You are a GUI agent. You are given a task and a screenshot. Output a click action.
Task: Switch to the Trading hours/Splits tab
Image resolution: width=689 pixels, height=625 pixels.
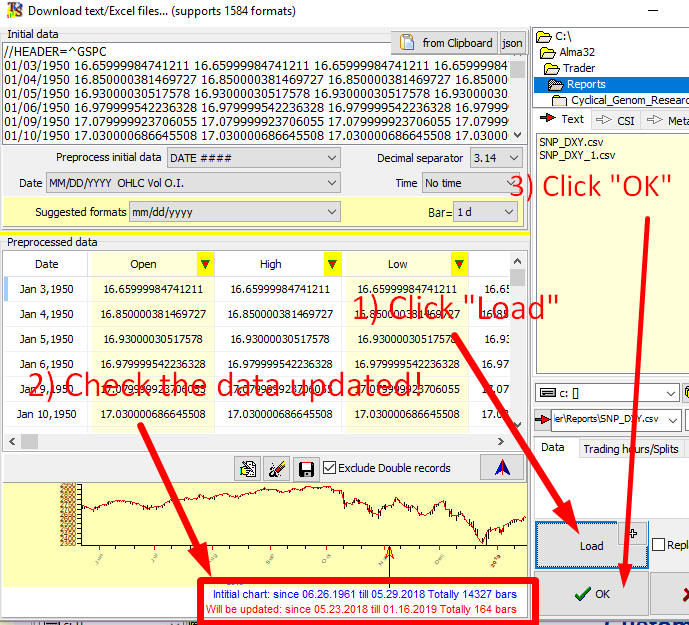(x=630, y=449)
